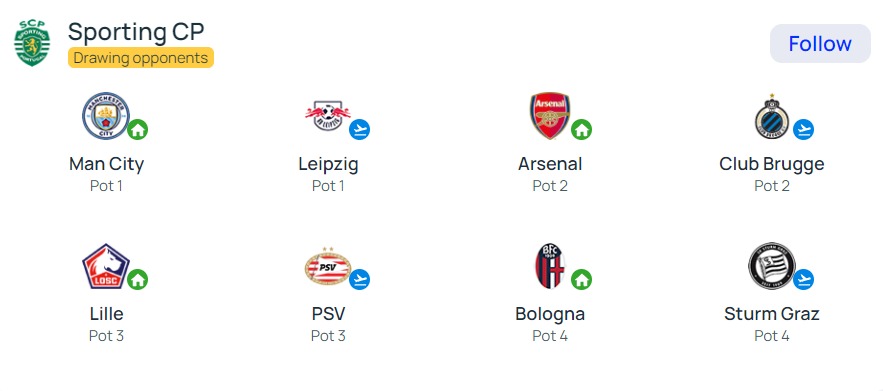Follow Sporting CP

820,43
